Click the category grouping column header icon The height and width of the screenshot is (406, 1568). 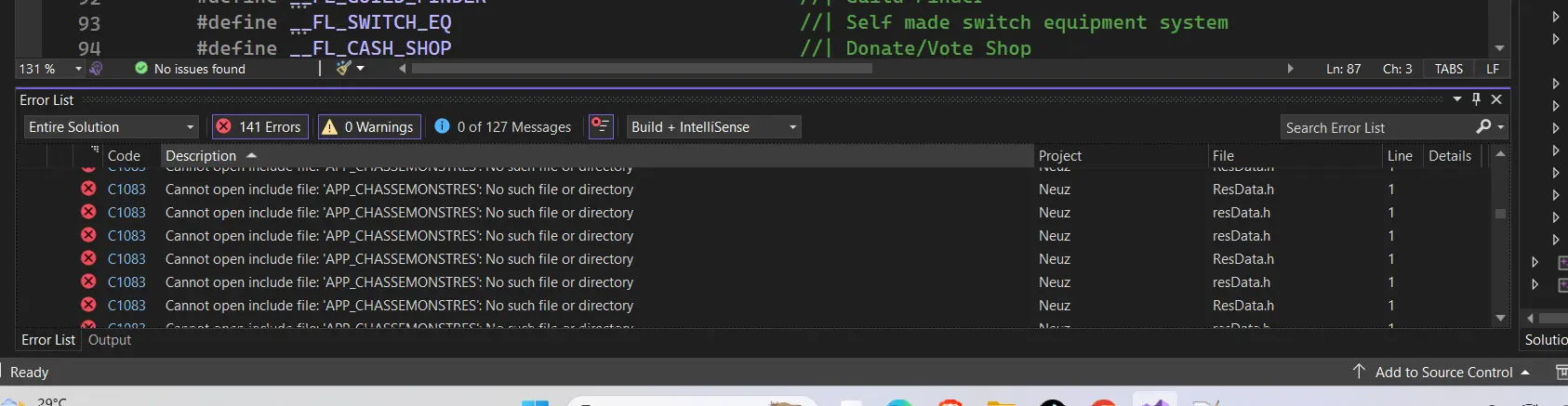[95, 150]
